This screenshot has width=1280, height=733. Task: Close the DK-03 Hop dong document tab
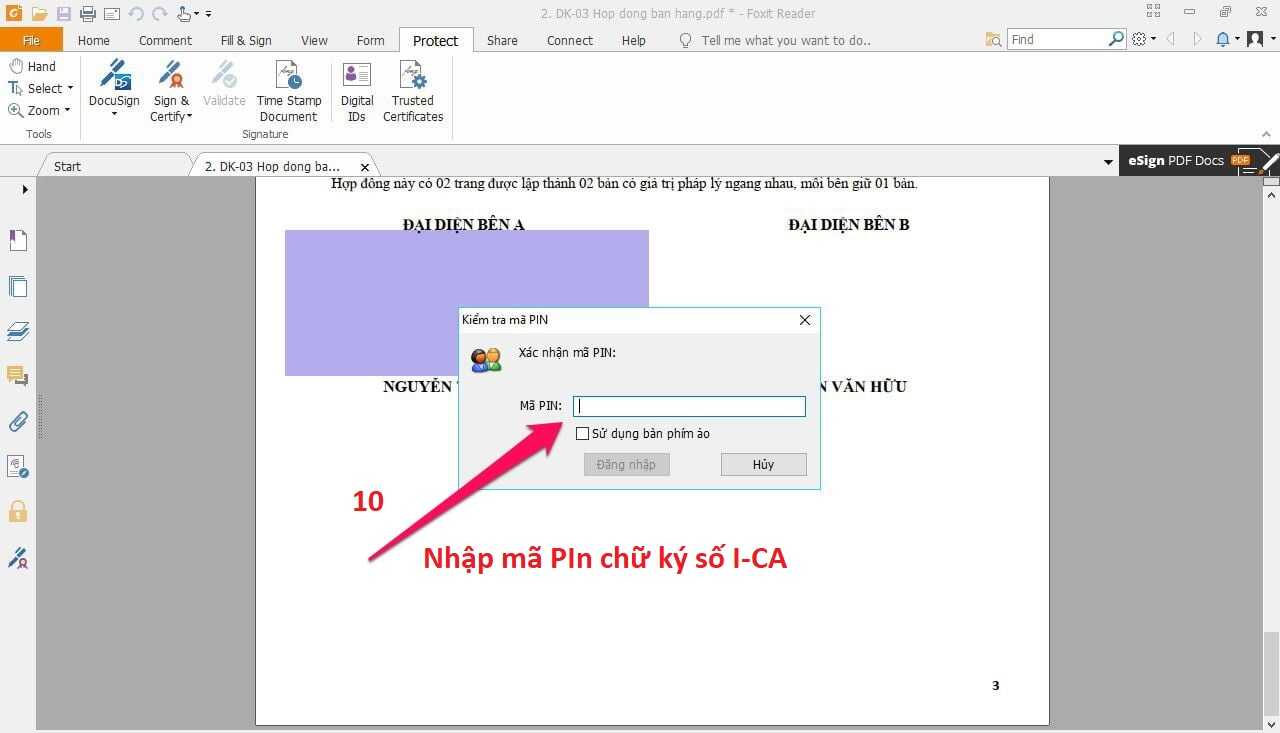point(365,167)
